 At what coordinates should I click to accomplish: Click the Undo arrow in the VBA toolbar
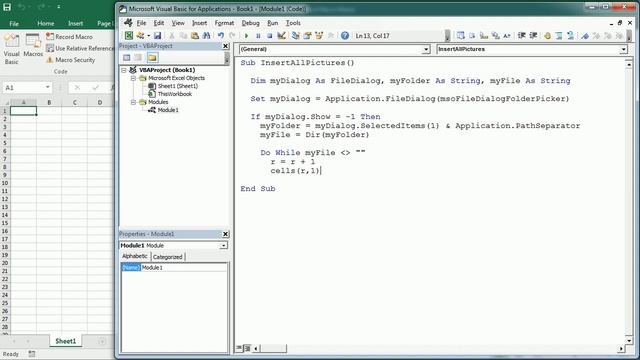click(221, 36)
